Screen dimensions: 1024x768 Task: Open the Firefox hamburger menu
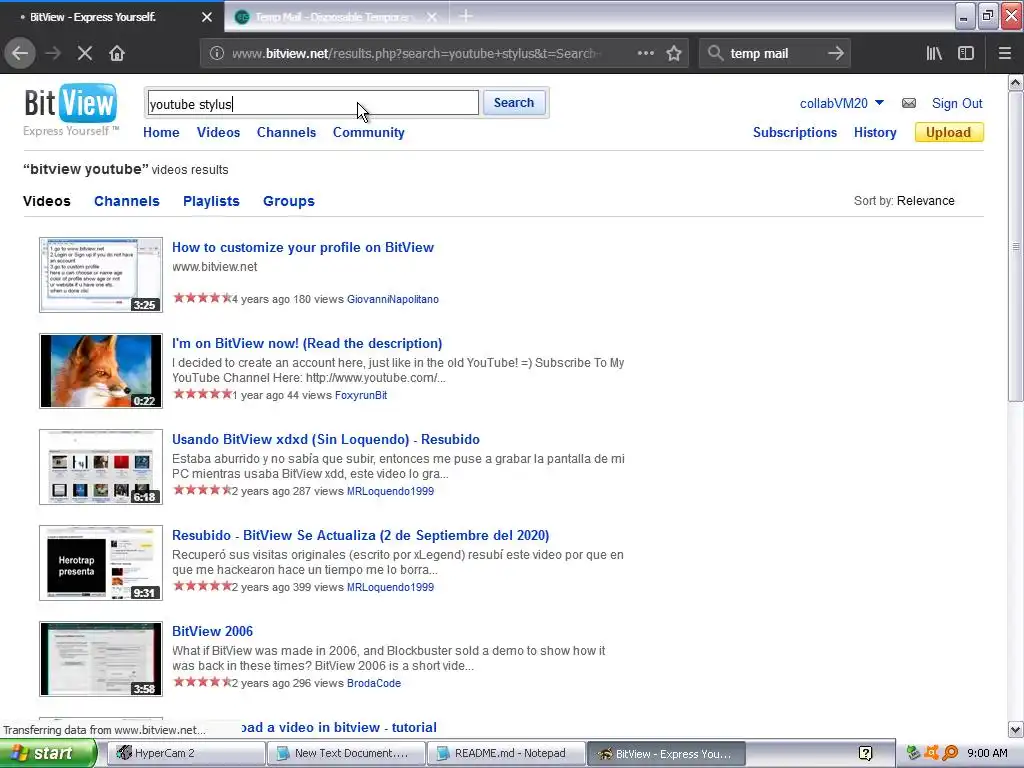pyautogui.click(x=1004, y=54)
